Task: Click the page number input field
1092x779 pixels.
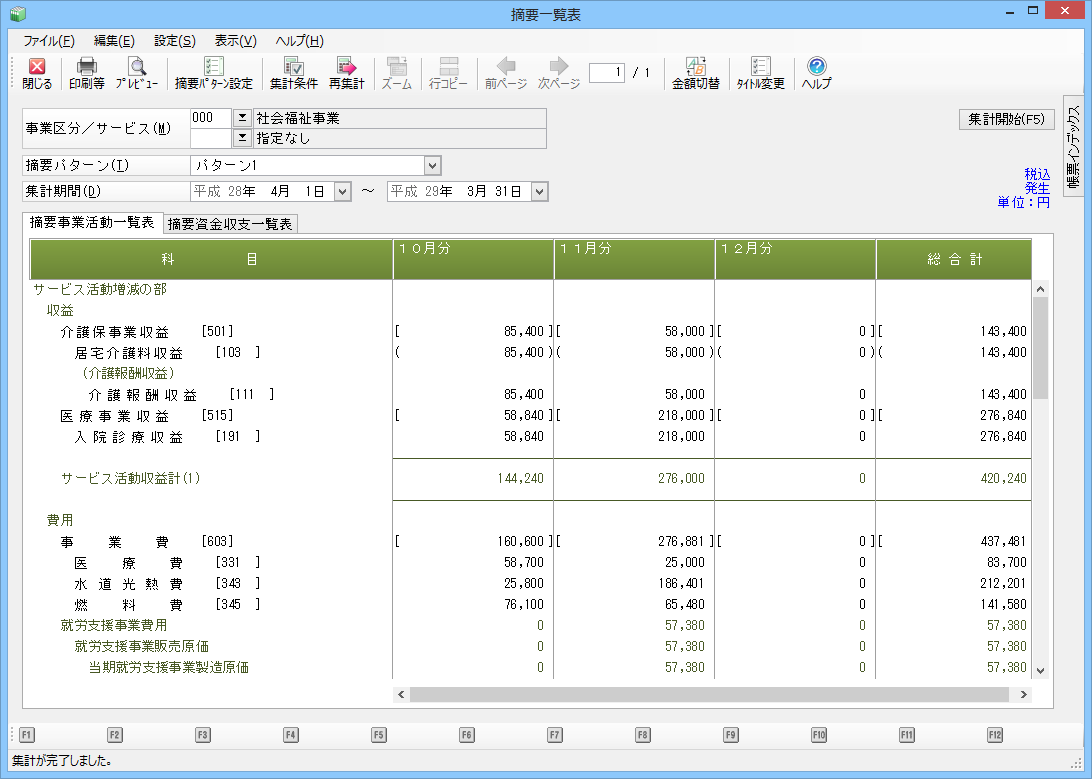Action: coord(607,72)
